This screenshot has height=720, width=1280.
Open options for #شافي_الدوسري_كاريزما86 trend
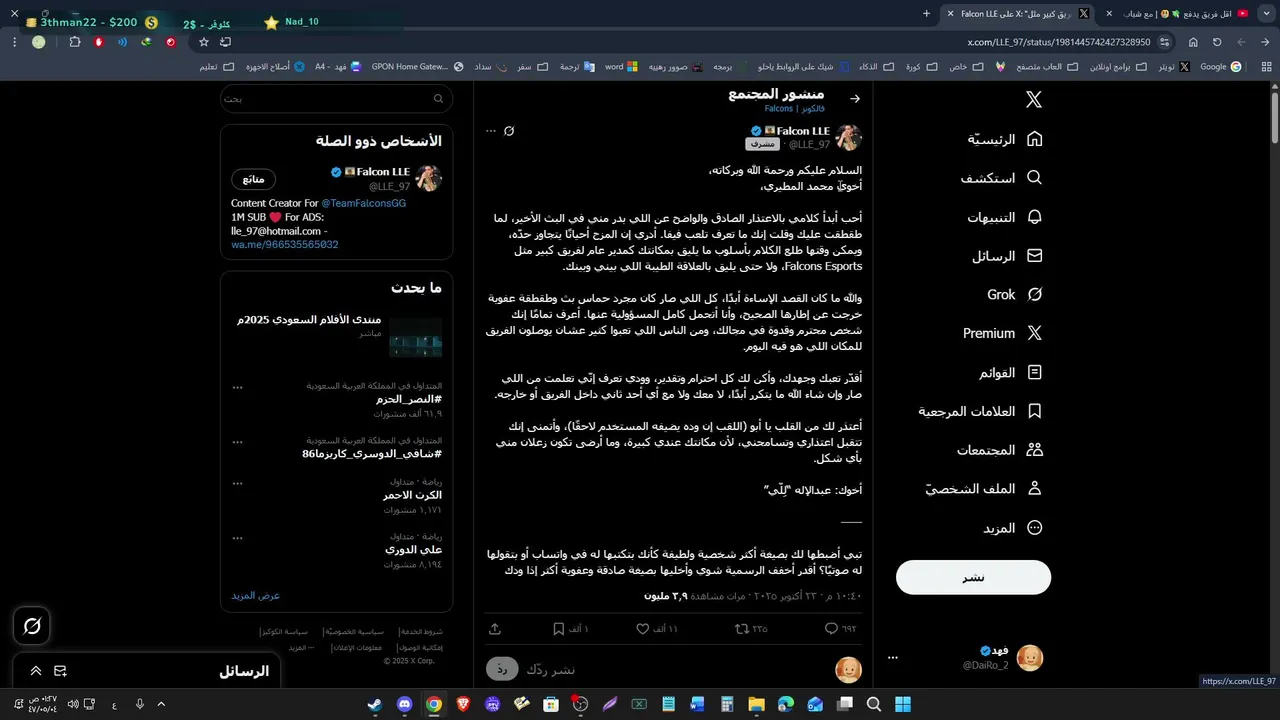point(237,440)
